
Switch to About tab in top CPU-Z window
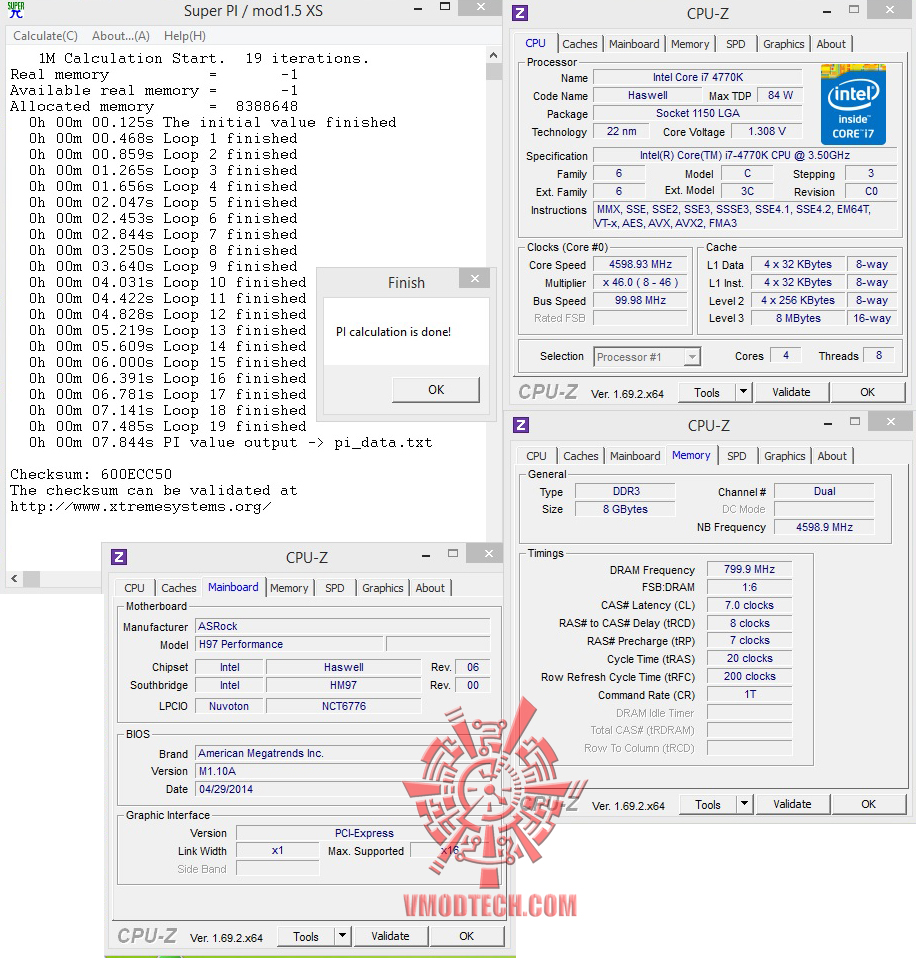click(831, 44)
